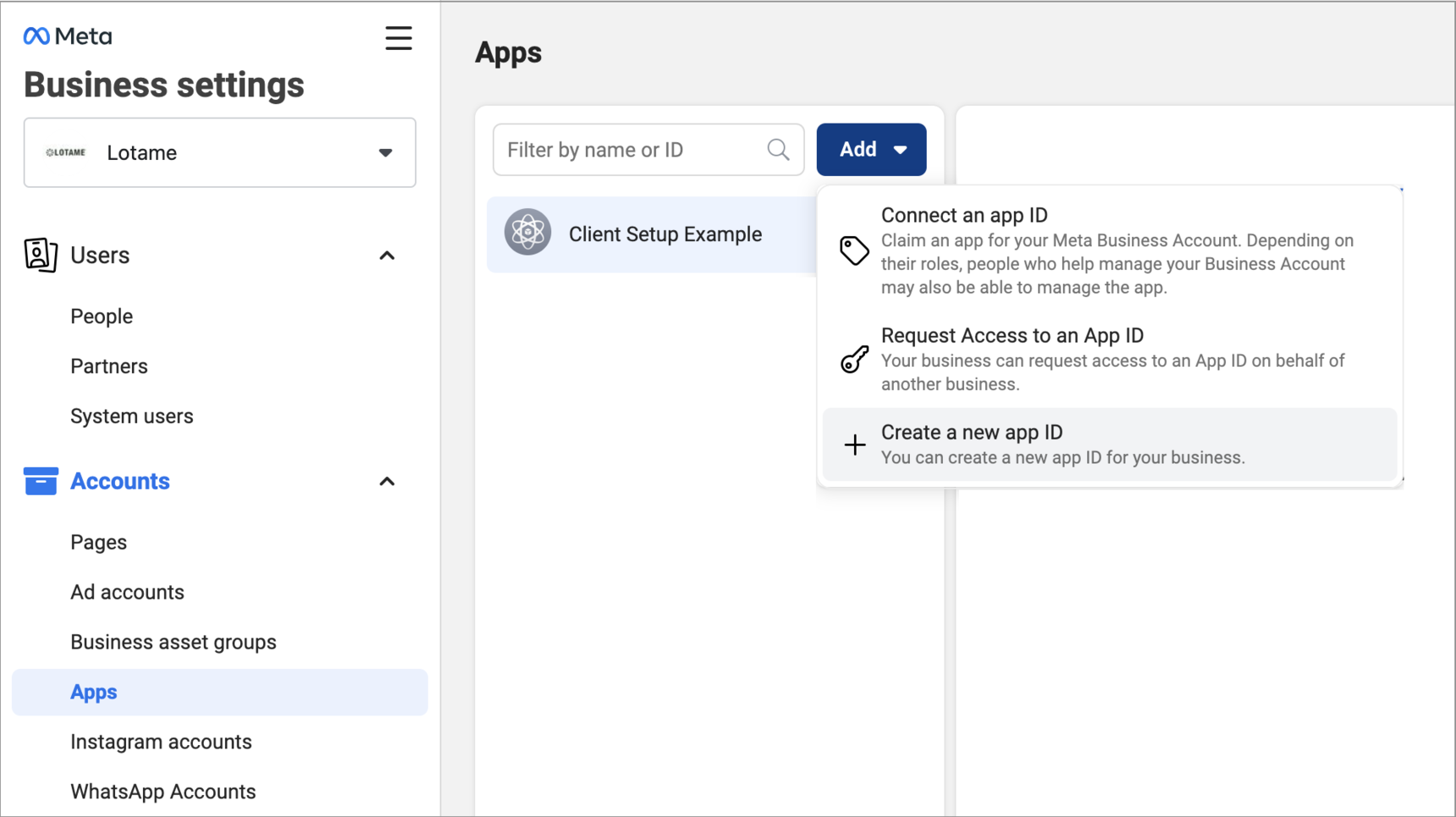Click the key icon for Request Access
Screen dimensions: 1456x817
coord(854,359)
